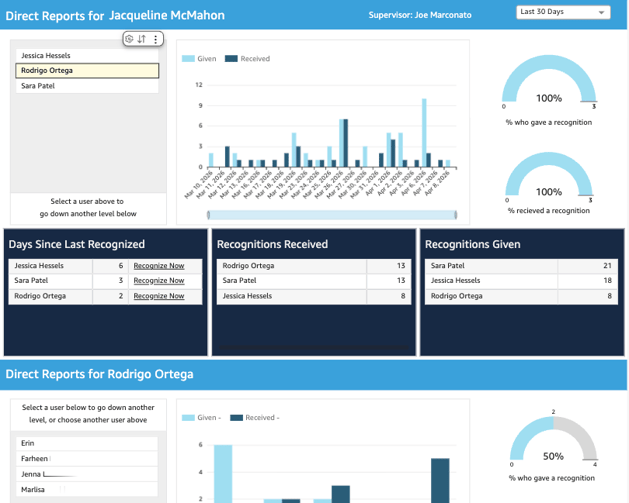The image size is (629, 503).
Task: Click the horizontal date range slider under chart
Action: click(x=331, y=215)
